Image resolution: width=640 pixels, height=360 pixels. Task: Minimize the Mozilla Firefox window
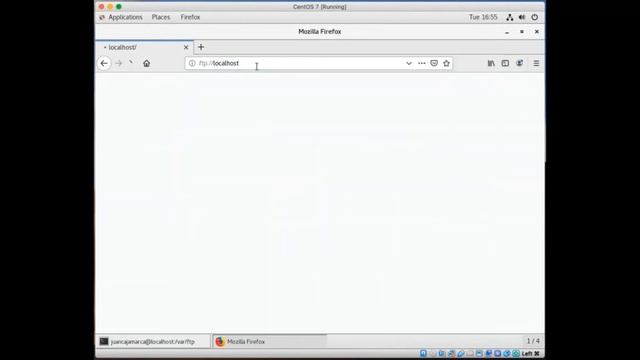[507, 32]
